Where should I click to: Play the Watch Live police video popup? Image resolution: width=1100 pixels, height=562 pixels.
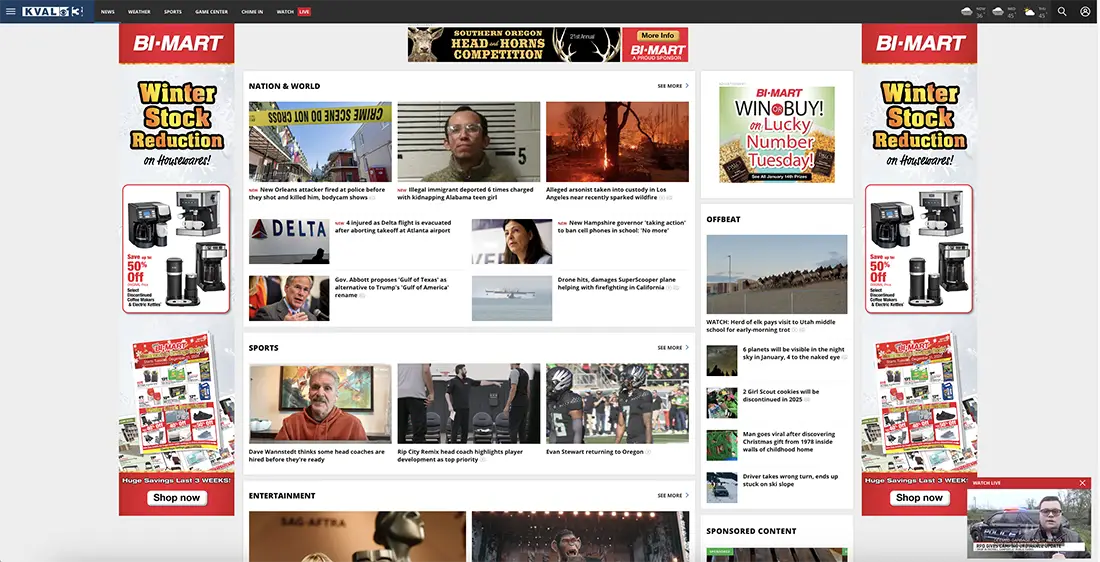pyautogui.click(x=1028, y=523)
